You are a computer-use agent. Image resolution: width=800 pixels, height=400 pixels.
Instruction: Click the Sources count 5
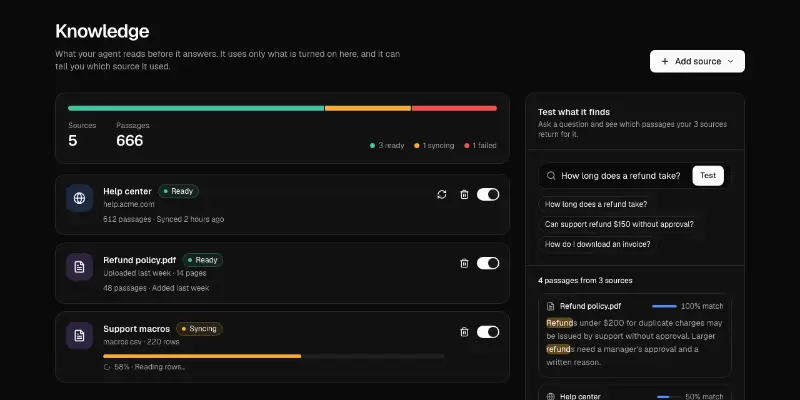pos(72,141)
